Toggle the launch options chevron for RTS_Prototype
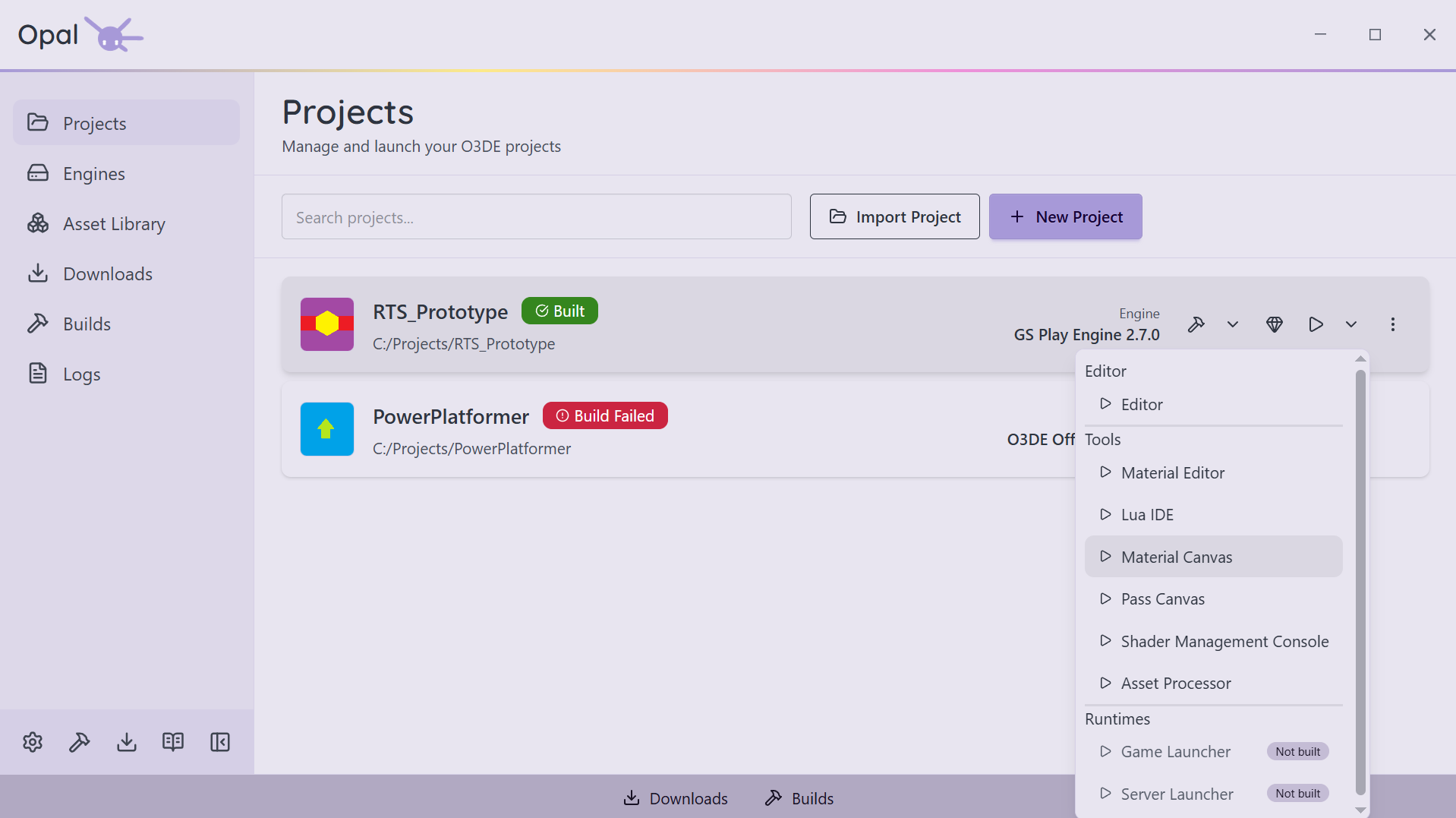Image resolution: width=1456 pixels, height=818 pixels. pos(1351,324)
